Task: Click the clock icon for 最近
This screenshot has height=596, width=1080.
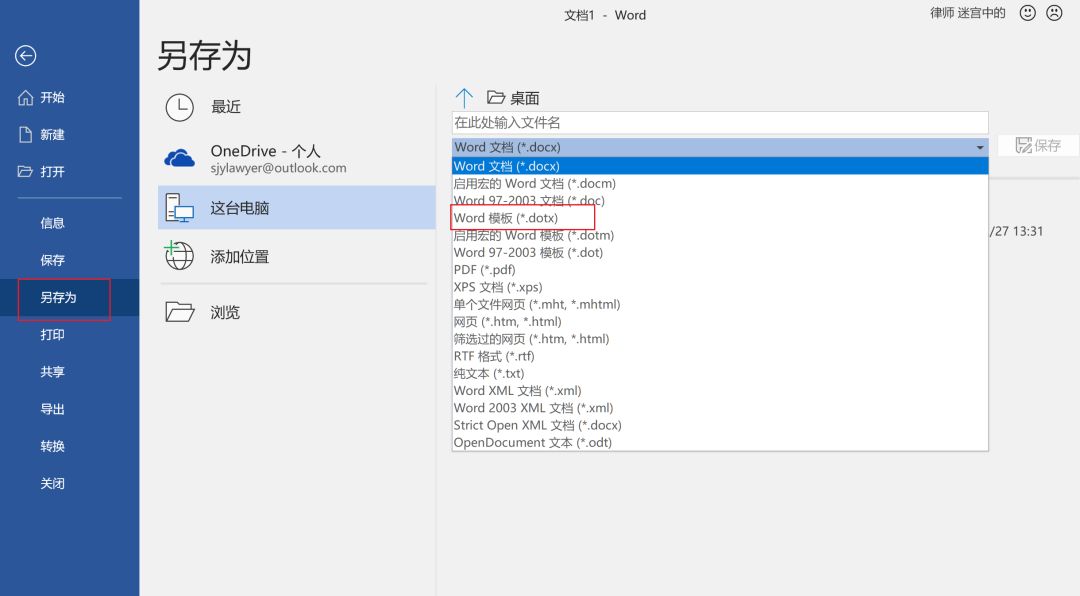Action: [x=180, y=107]
